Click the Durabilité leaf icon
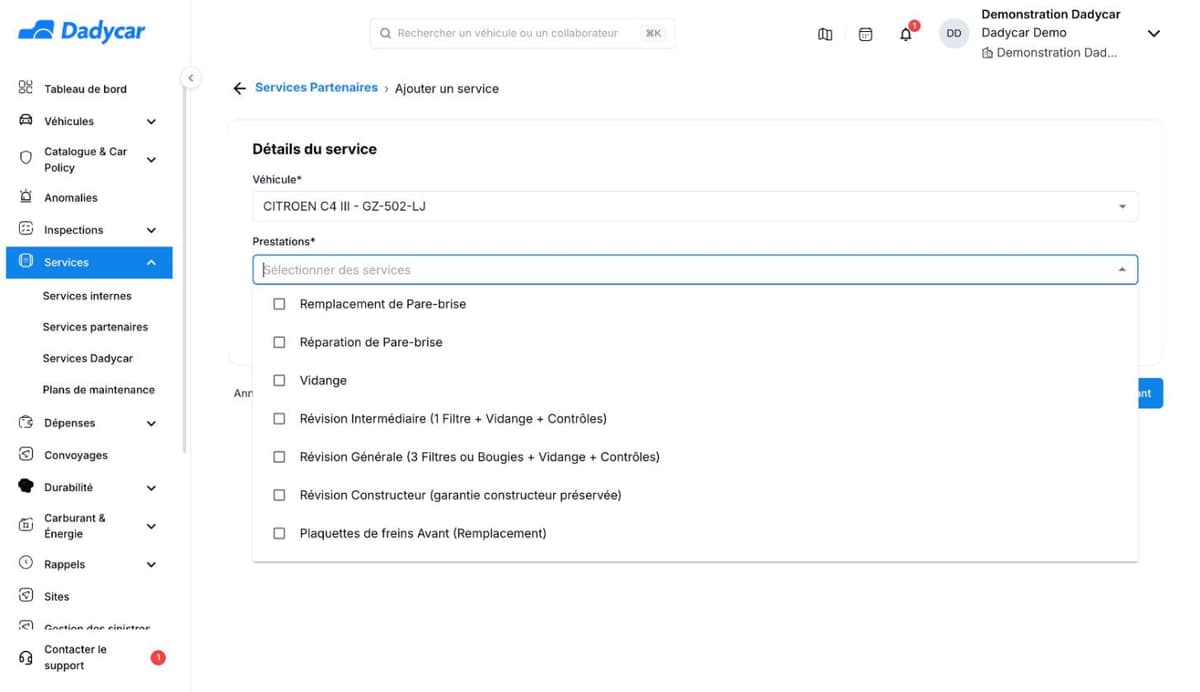Viewport: 1200px width, 692px height. tap(26, 487)
